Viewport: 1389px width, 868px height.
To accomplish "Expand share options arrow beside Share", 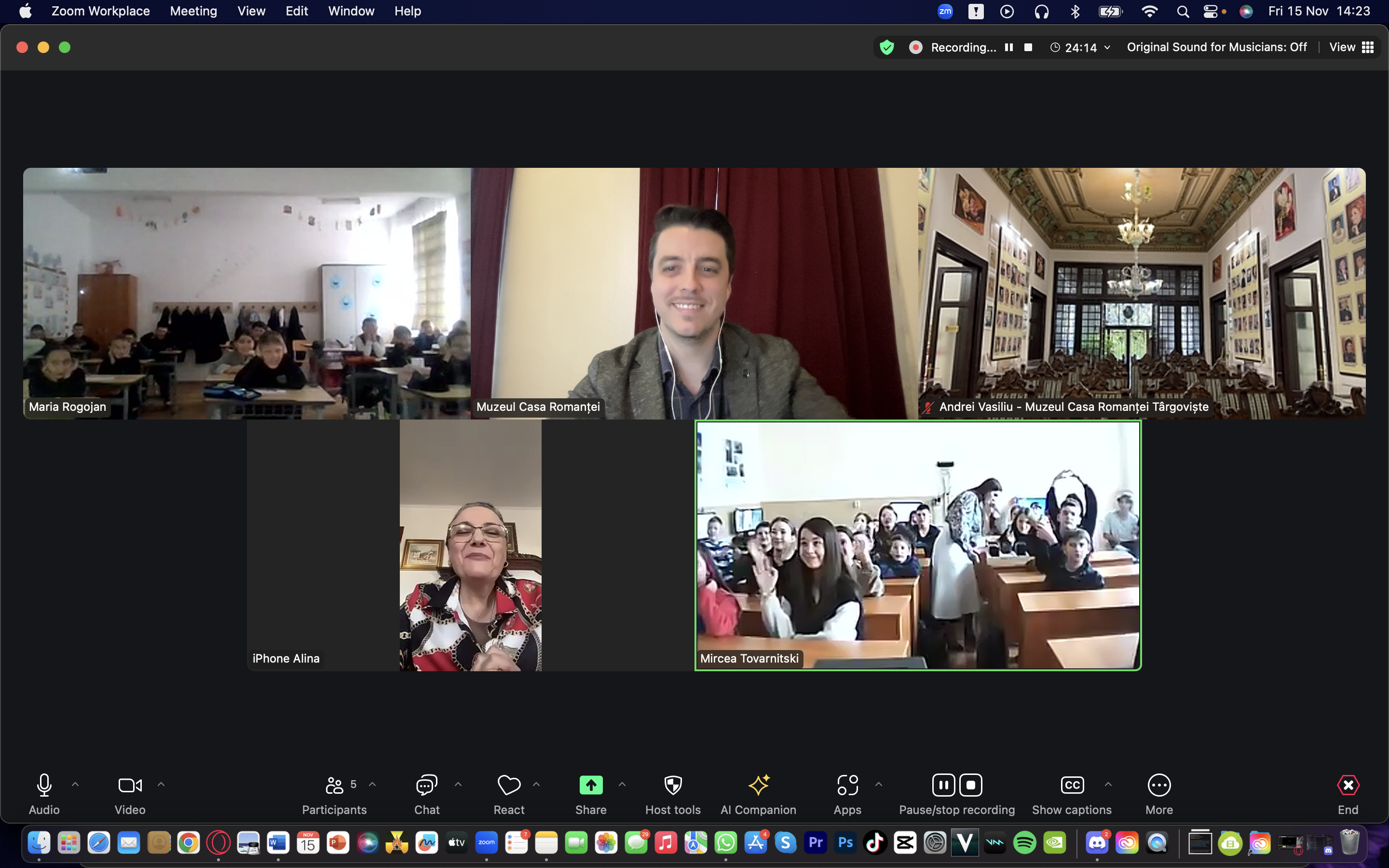I will (x=622, y=784).
